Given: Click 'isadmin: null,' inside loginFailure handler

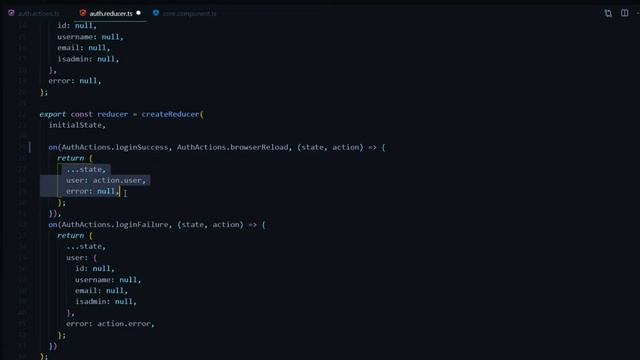Looking at the screenshot, I should point(106,302).
